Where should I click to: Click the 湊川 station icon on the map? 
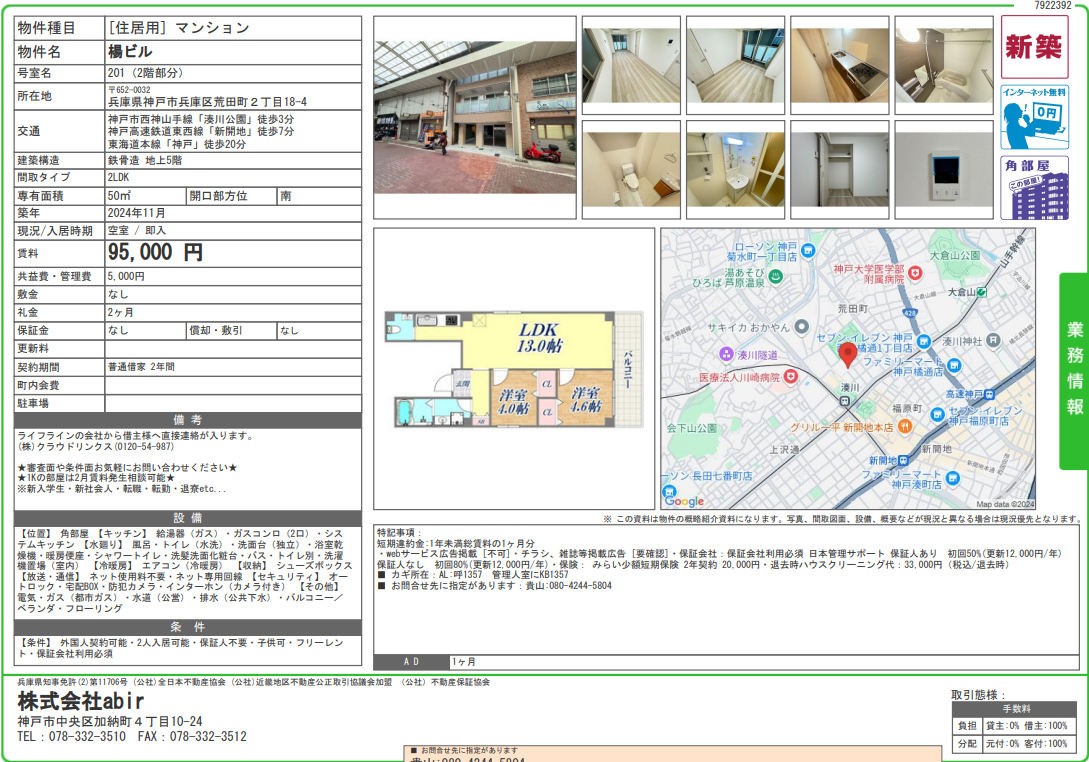845,401
